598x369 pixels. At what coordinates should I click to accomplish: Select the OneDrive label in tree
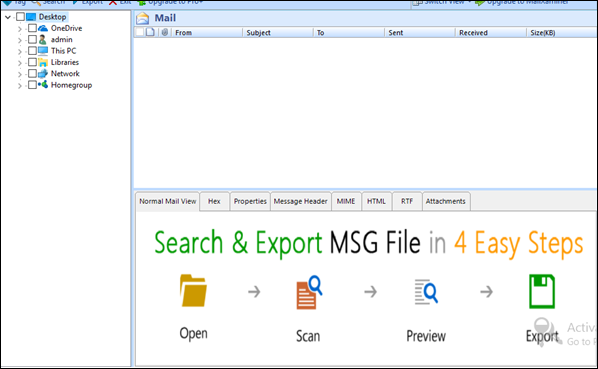coord(66,28)
